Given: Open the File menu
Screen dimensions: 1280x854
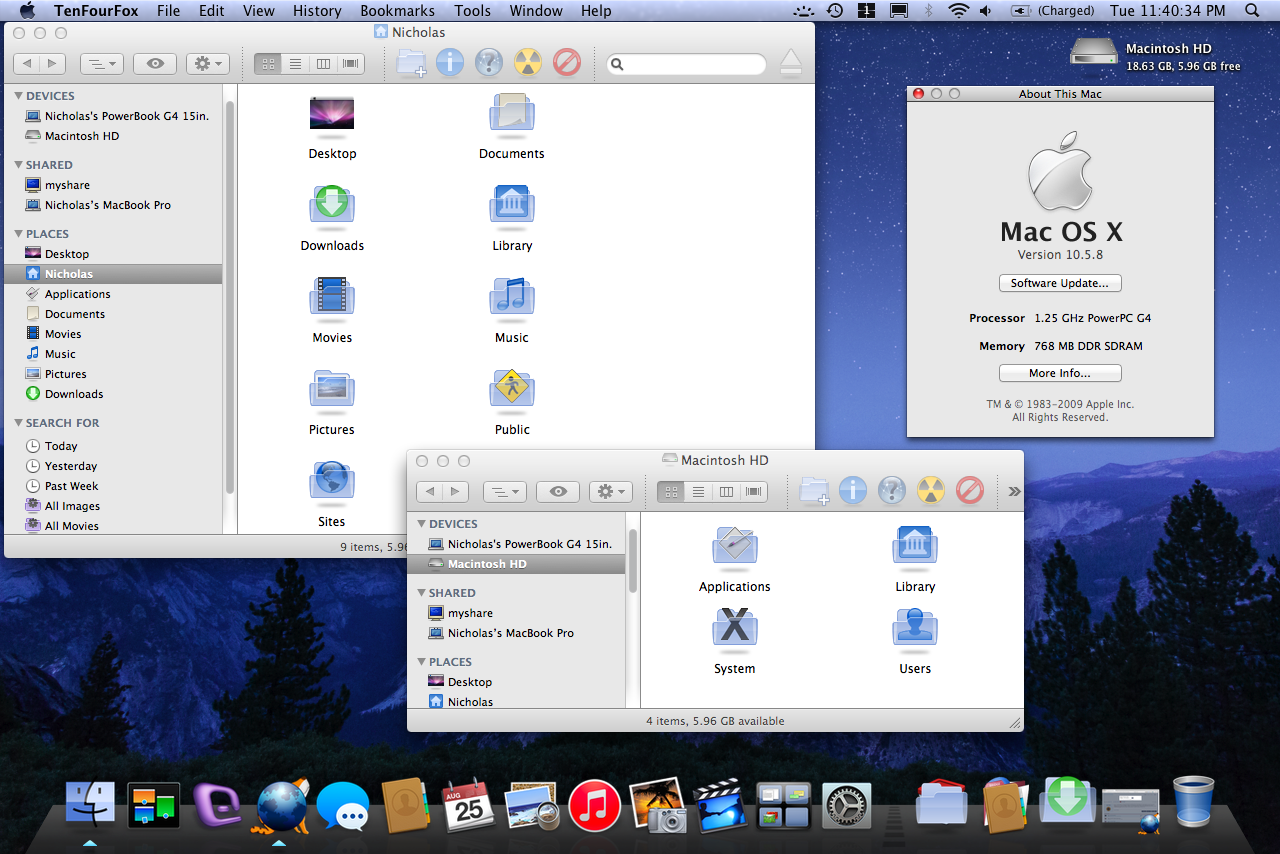Looking at the screenshot, I should pyautogui.click(x=169, y=11).
